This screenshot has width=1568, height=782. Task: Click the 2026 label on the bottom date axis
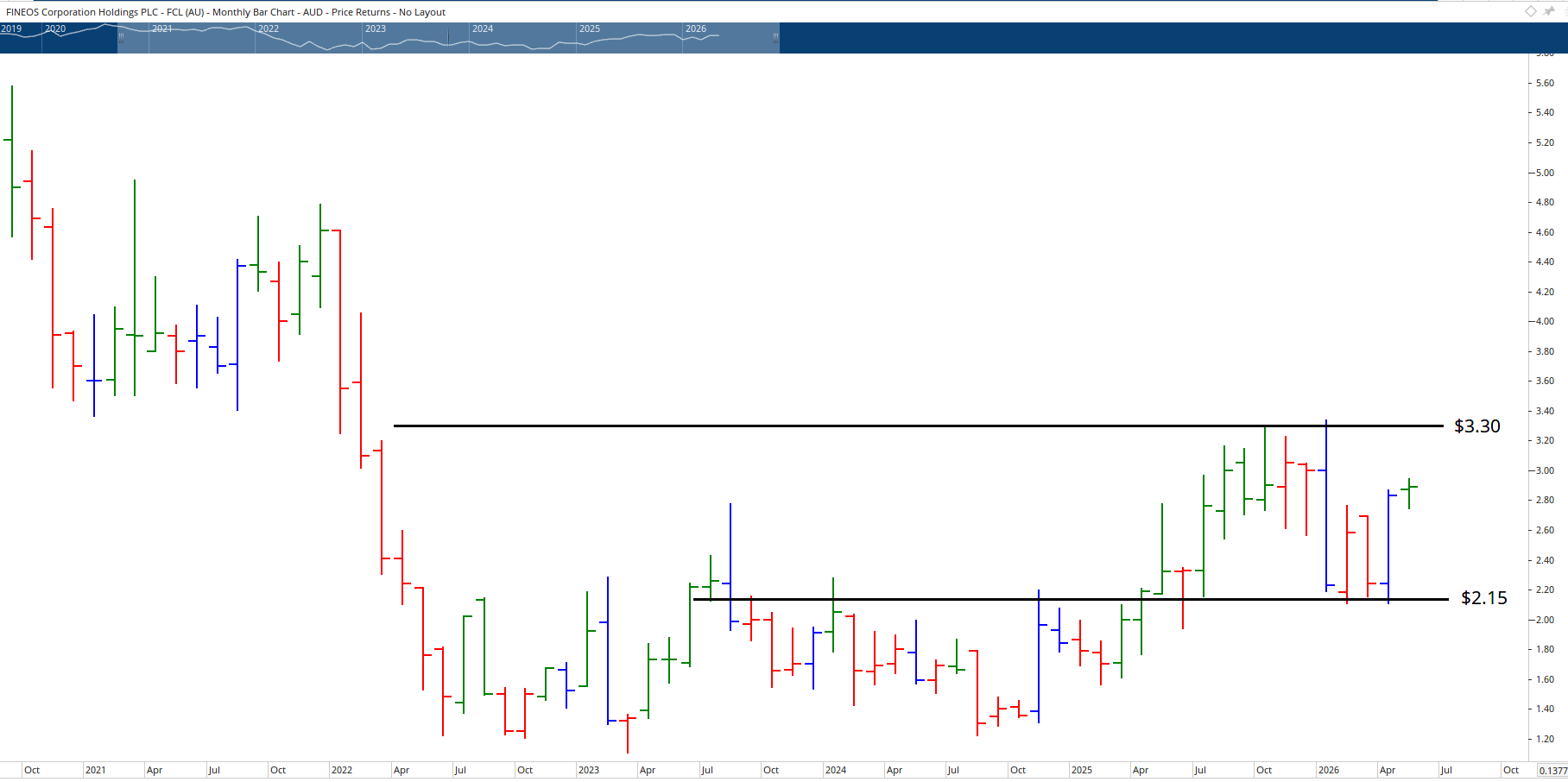(1329, 770)
